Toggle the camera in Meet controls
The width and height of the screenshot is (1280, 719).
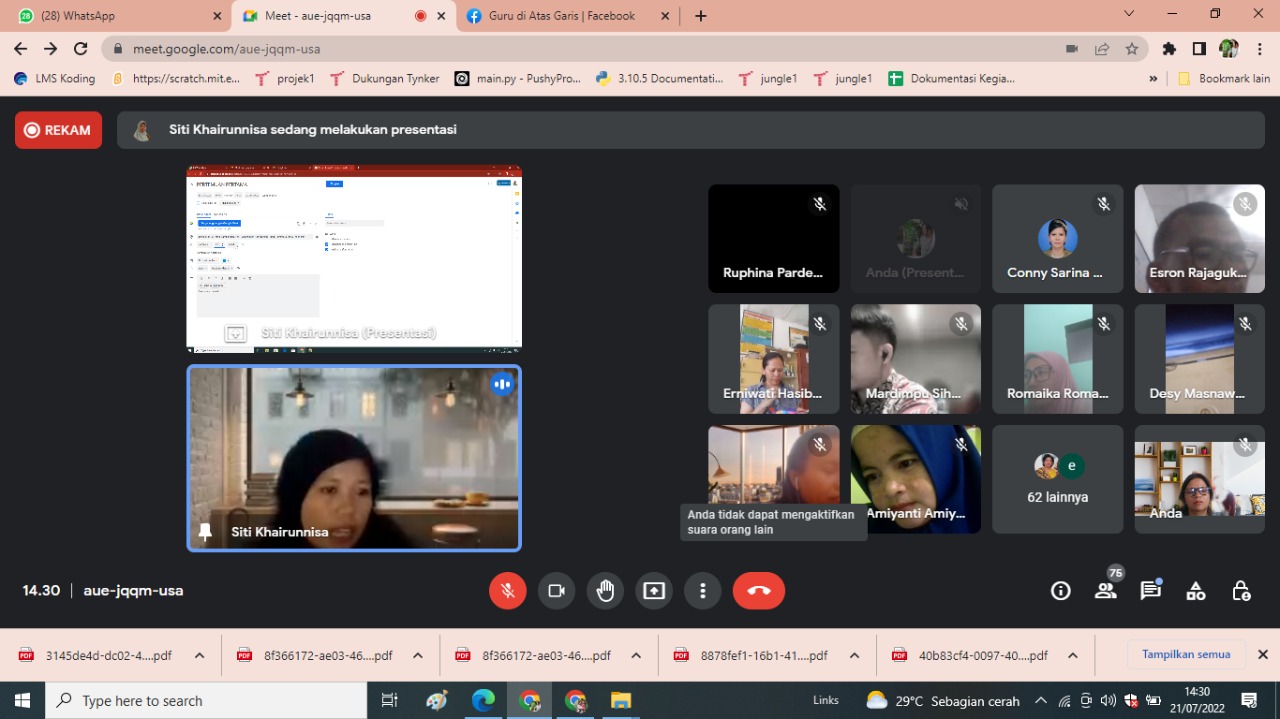click(x=557, y=591)
